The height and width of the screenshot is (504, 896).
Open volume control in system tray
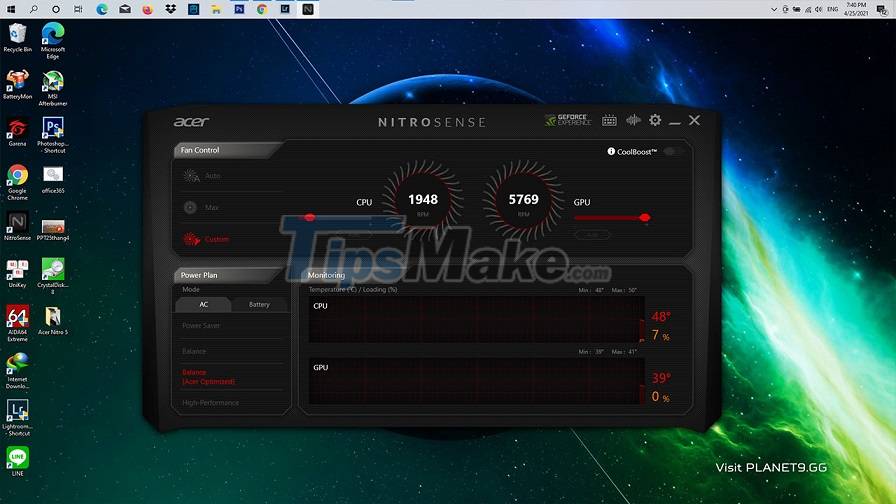point(818,9)
